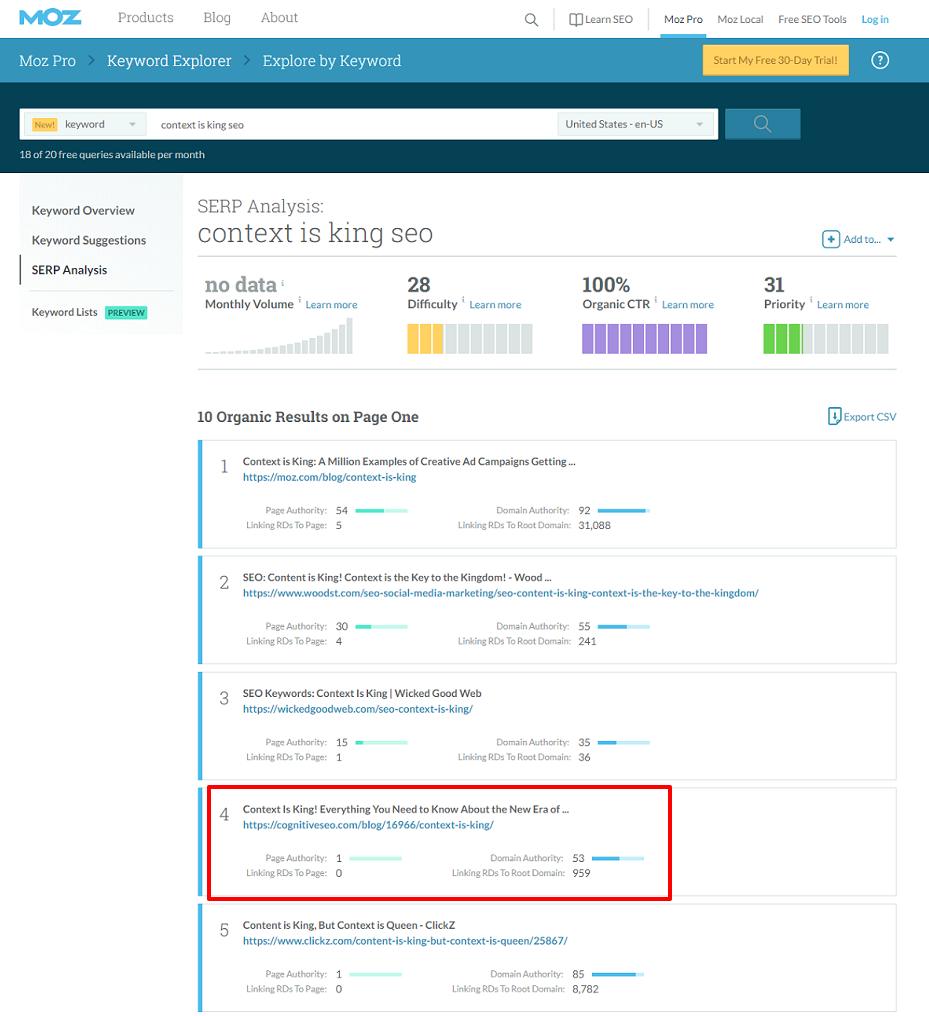Image resolution: width=929 pixels, height=1016 pixels.
Task: Click the Learn SEO link
Action: (x=608, y=19)
